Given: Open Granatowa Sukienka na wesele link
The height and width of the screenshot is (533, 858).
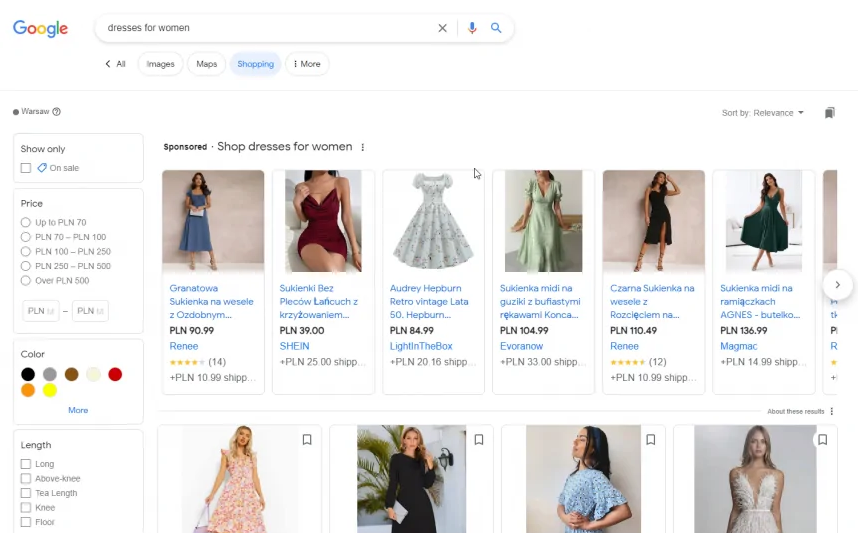Looking at the screenshot, I should pos(212,302).
